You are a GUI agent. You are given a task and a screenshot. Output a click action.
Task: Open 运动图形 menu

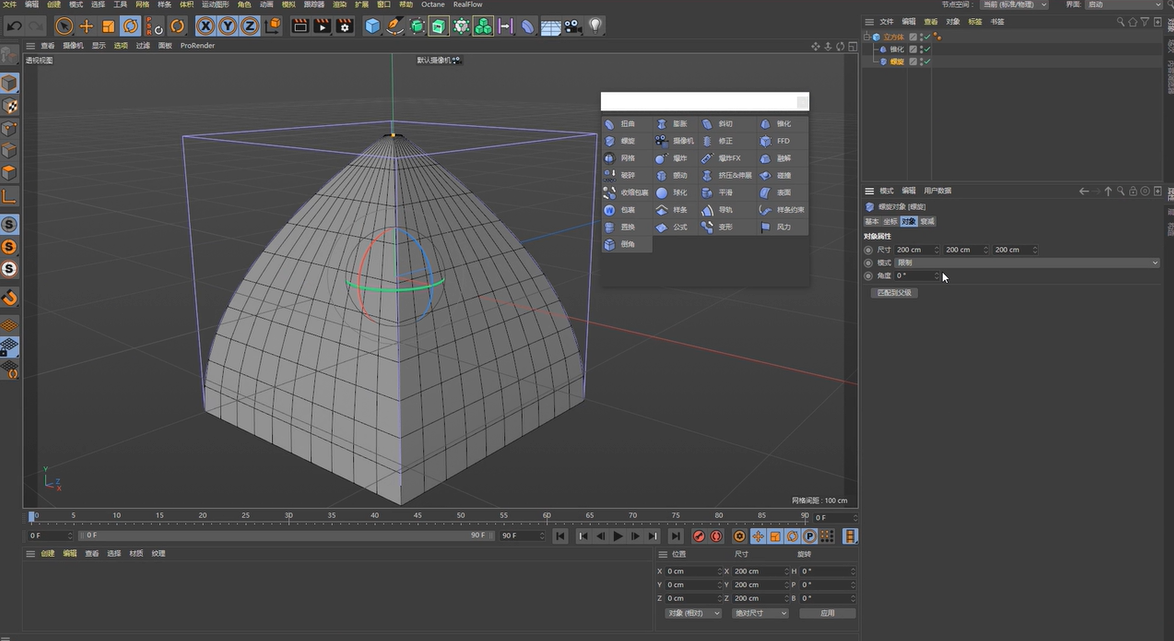click(215, 4)
